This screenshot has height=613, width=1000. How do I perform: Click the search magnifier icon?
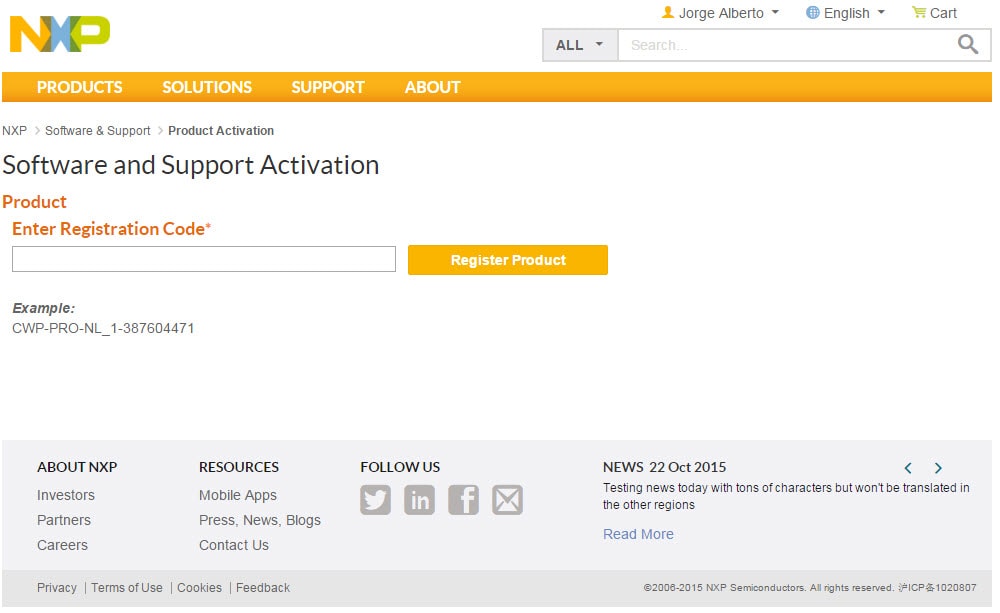(967, 44)
